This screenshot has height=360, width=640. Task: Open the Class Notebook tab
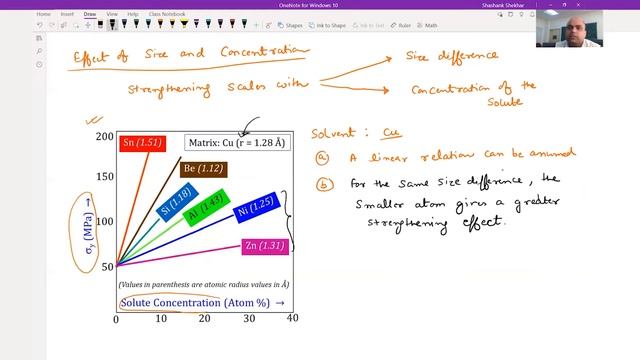pyautogui.click(x=167, y=14)
